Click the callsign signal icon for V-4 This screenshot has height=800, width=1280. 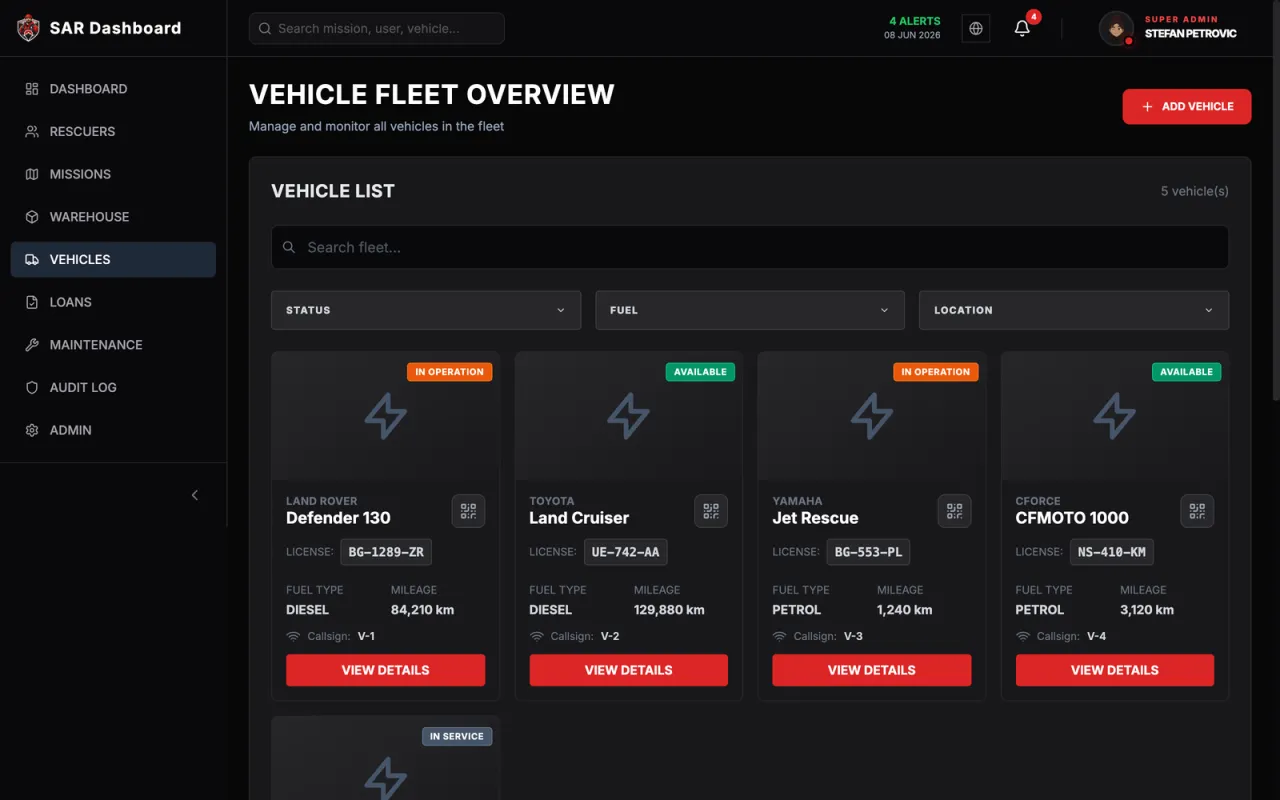coord(1022,636)
